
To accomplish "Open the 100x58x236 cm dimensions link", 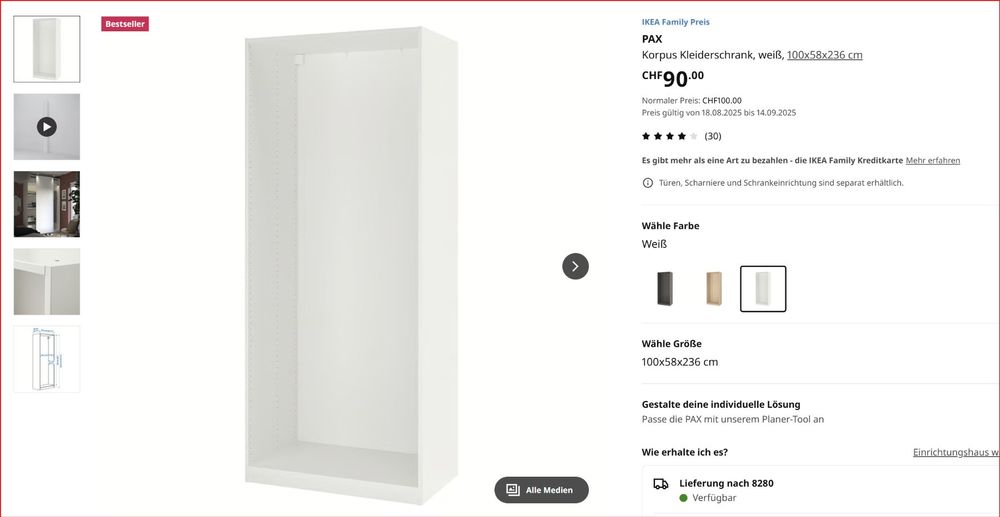I will click(x=824, y=55).
